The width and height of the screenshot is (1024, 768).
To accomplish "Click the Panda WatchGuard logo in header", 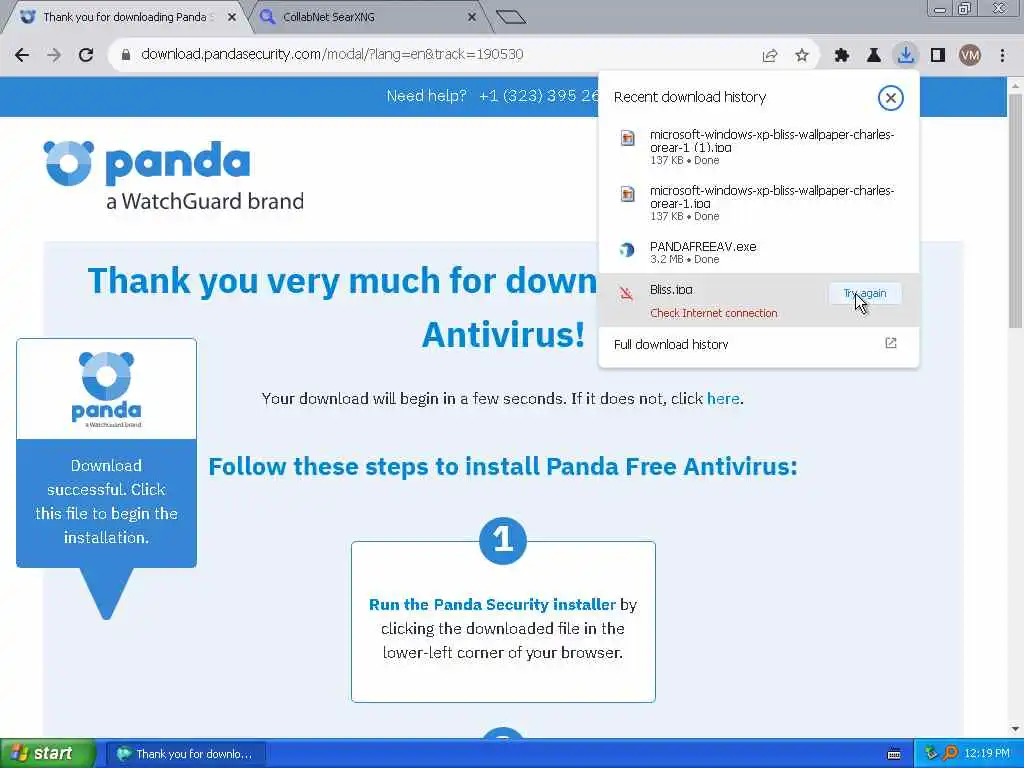I will point(174,175).
